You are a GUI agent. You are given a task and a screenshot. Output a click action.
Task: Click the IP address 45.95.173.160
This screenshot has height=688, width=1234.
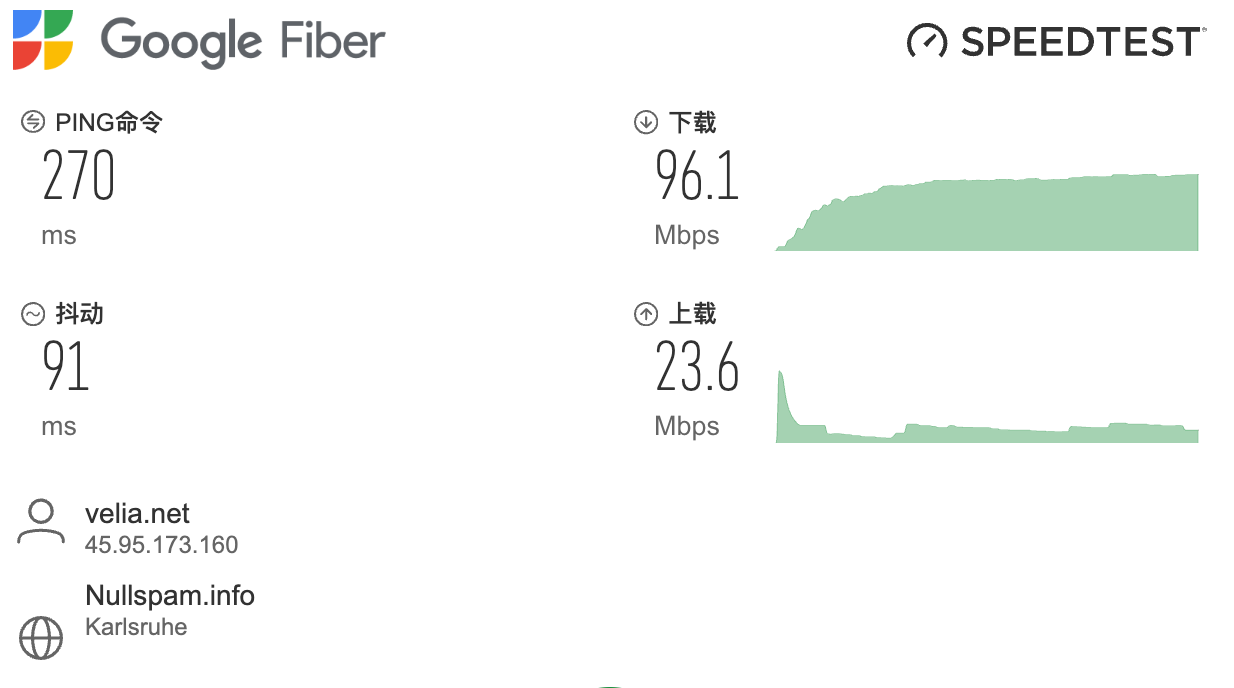pos(161,545)
